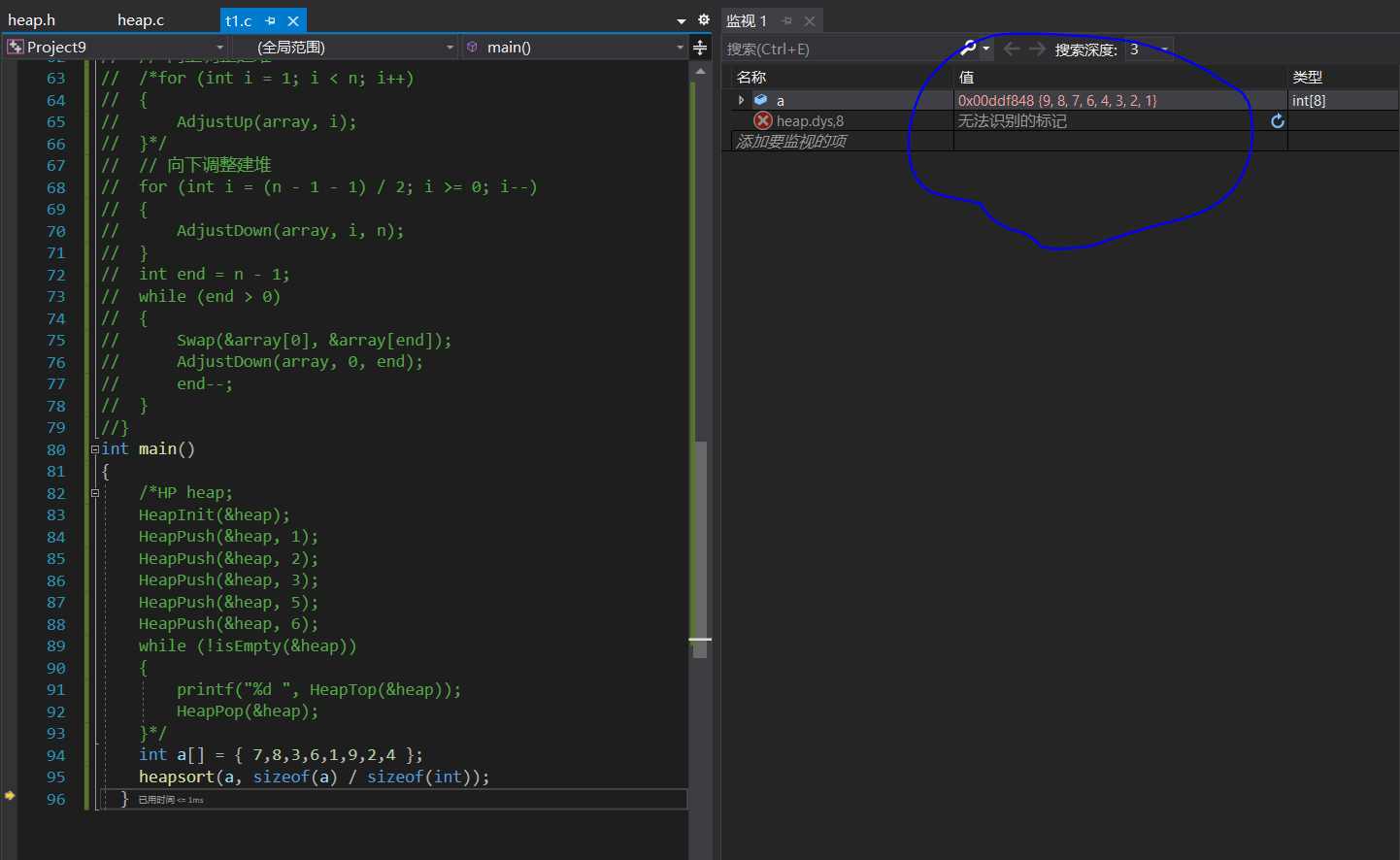
Task: Click the yellow current-statement arrow in margin
Action: click(10, 795)
